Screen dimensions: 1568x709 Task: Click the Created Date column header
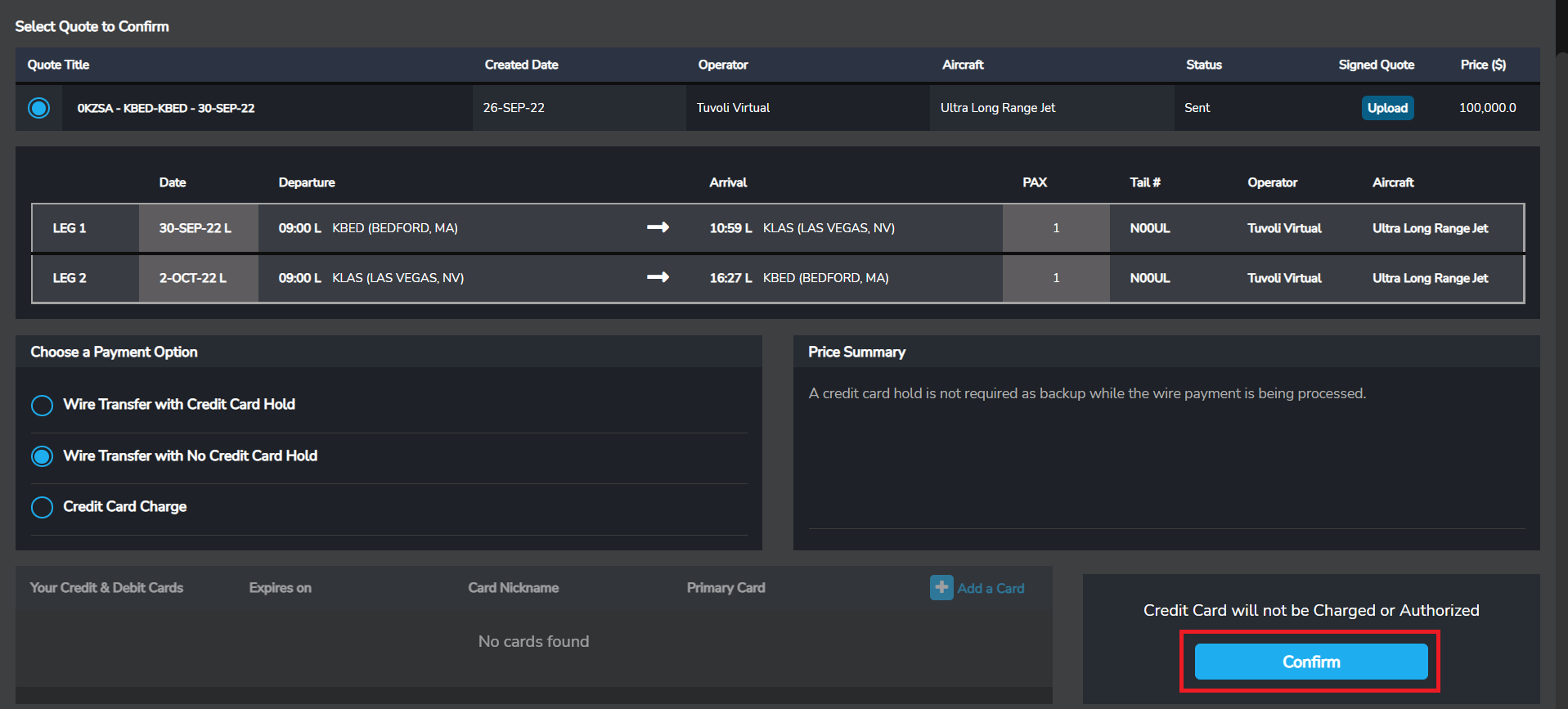click(521, 65)
